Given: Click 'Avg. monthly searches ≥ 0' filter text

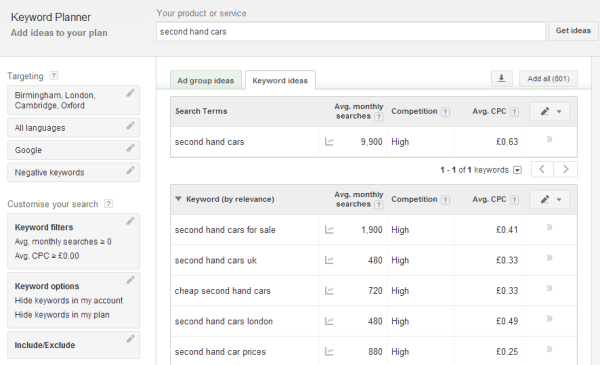Looking at the screenshot, I should point(63,242).
